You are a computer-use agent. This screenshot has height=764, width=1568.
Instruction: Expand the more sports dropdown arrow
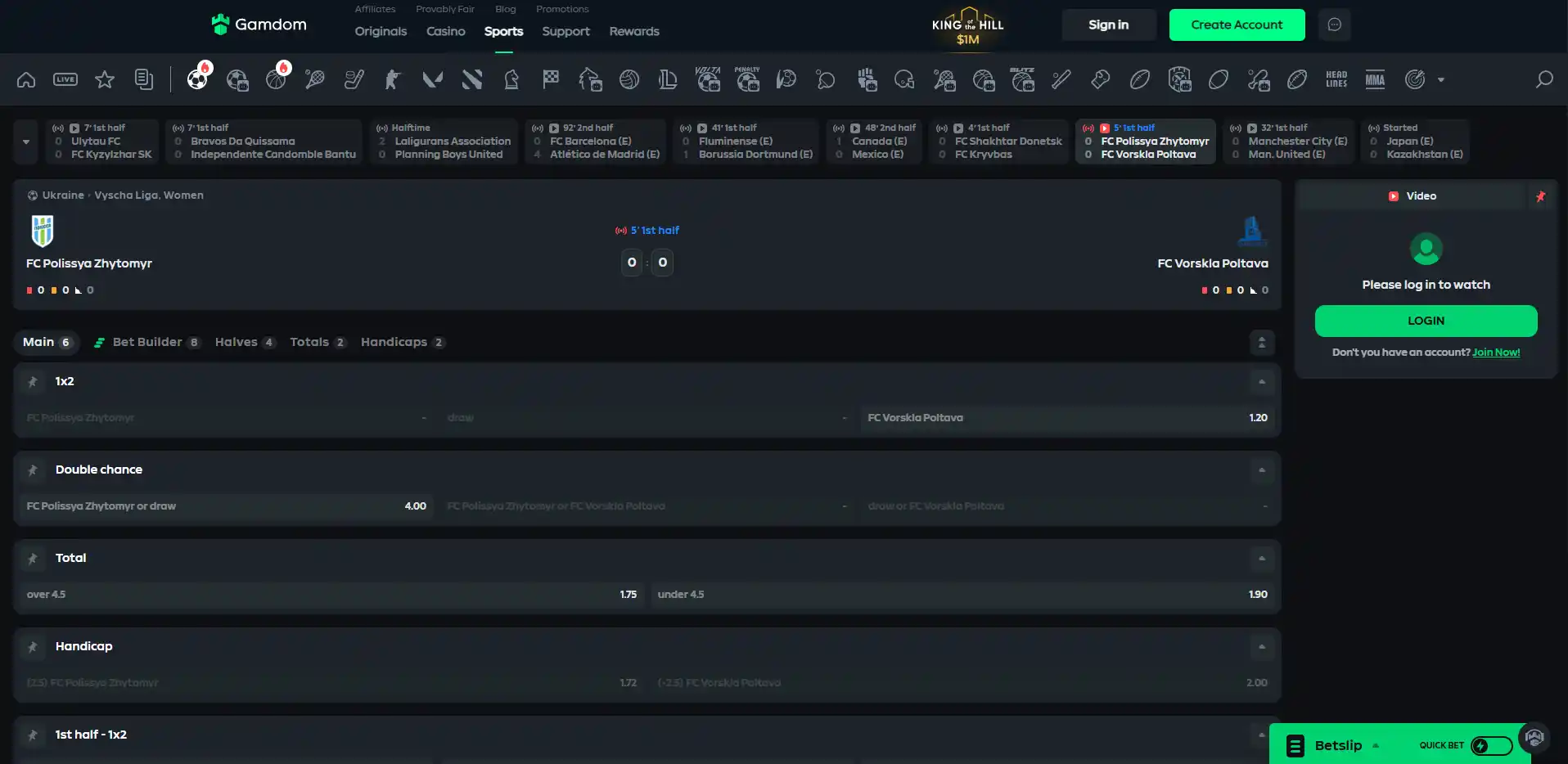coord(1441,80)
